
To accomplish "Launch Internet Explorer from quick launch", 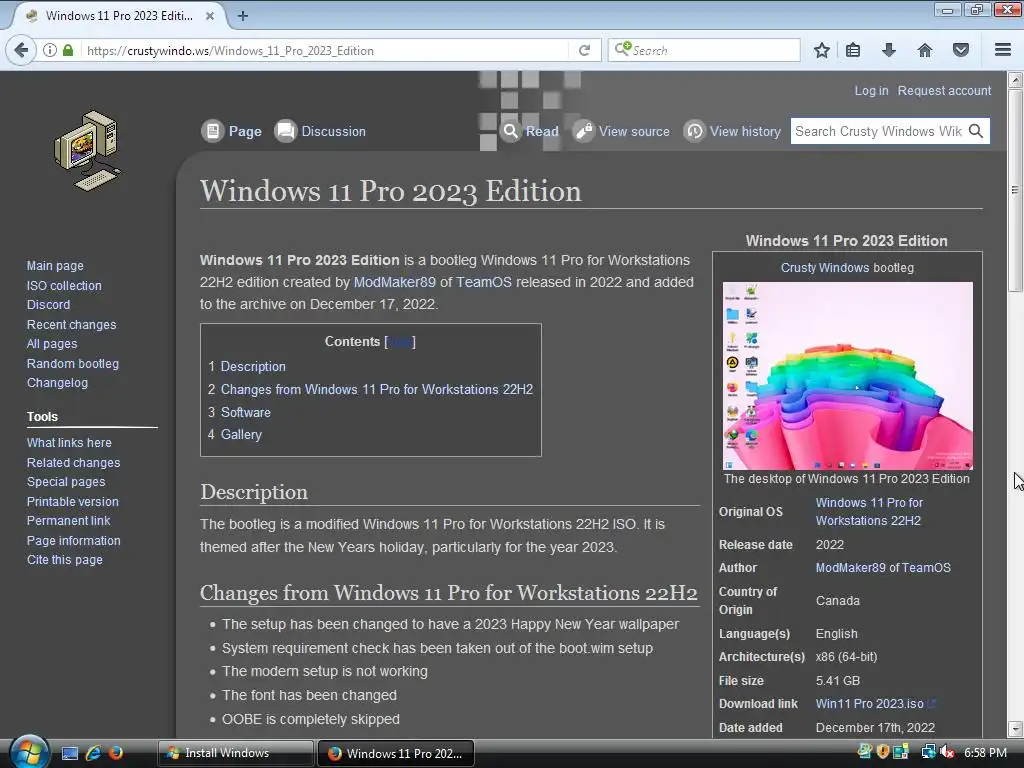I will 93,753.
